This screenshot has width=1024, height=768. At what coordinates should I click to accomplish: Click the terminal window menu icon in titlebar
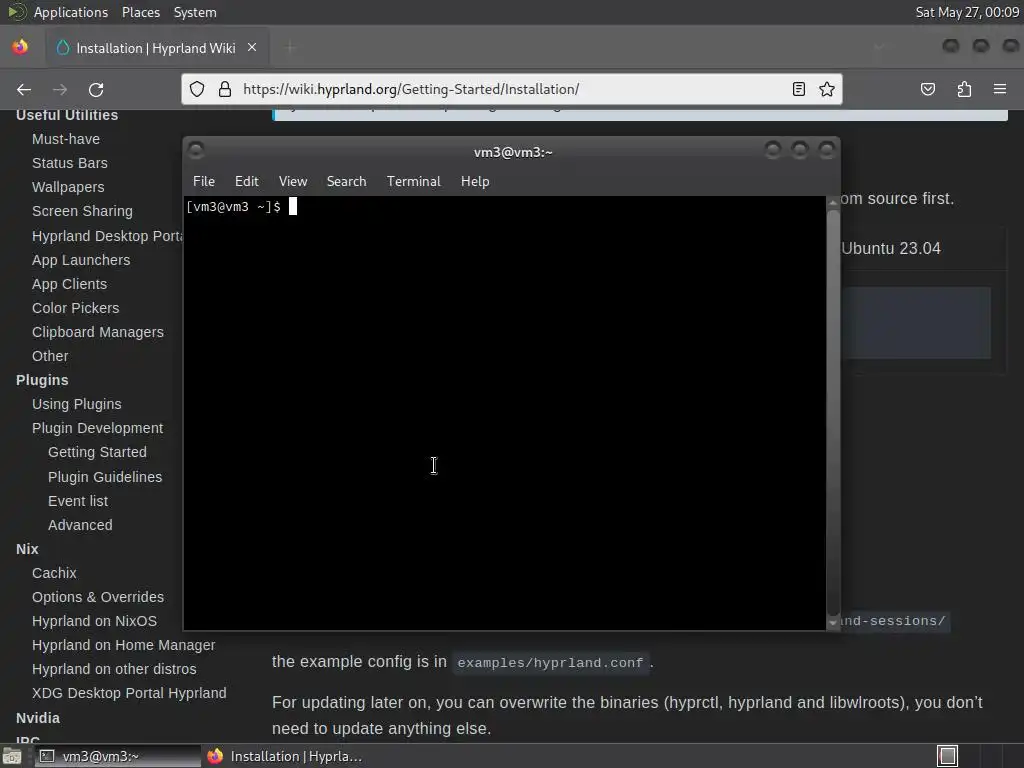coord(196,151)
